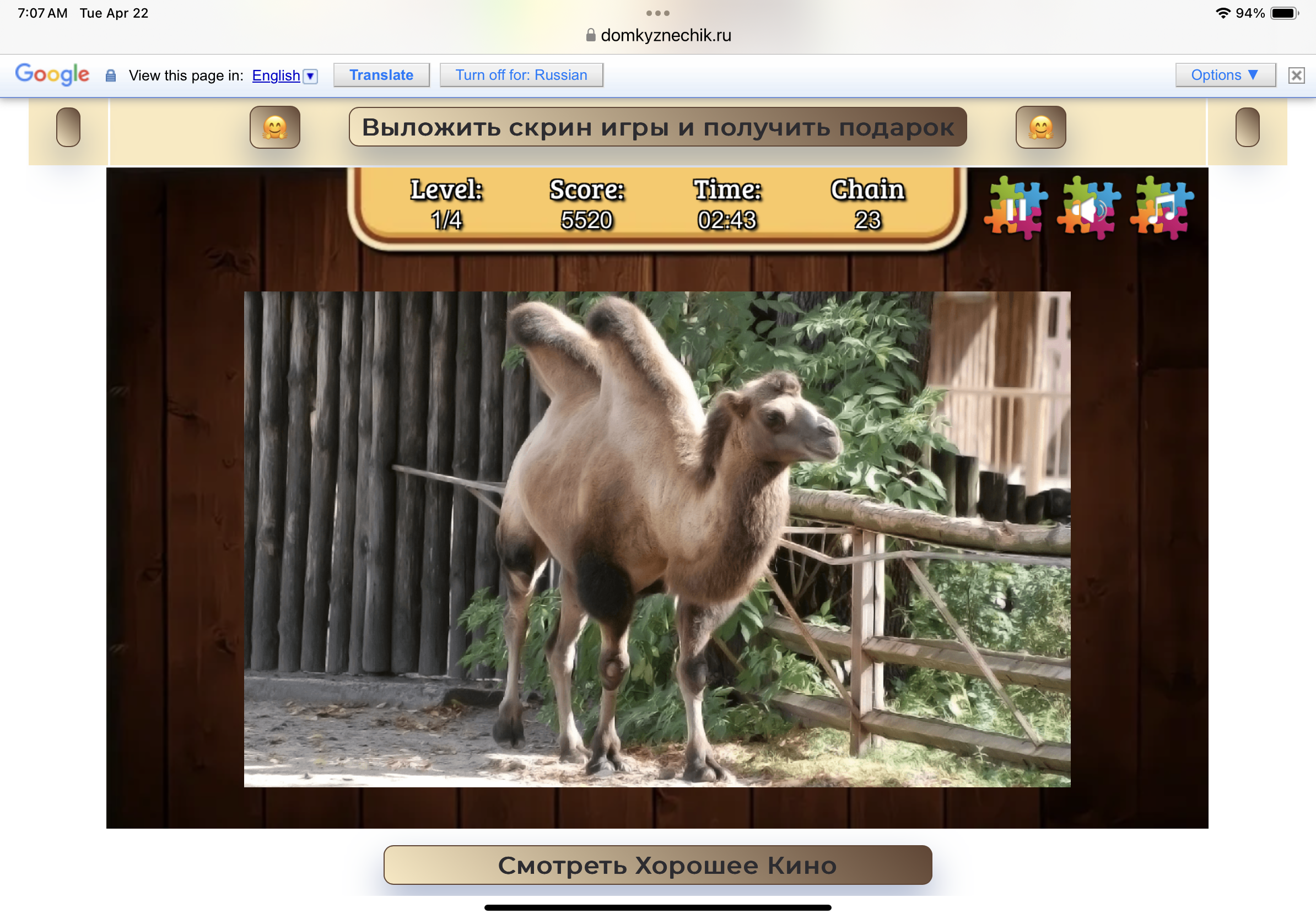Click the right hugging-face emoji button

(1041, 127)
